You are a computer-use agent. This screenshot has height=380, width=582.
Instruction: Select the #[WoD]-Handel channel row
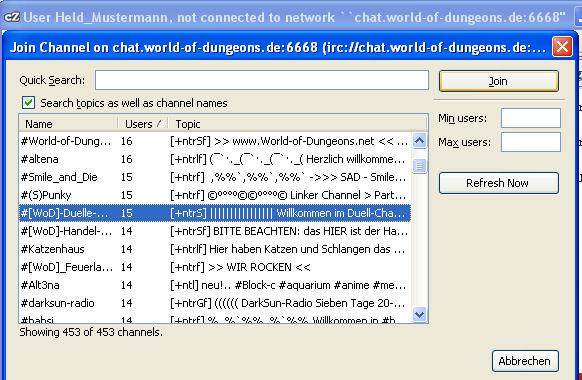[x=215, y=231]
